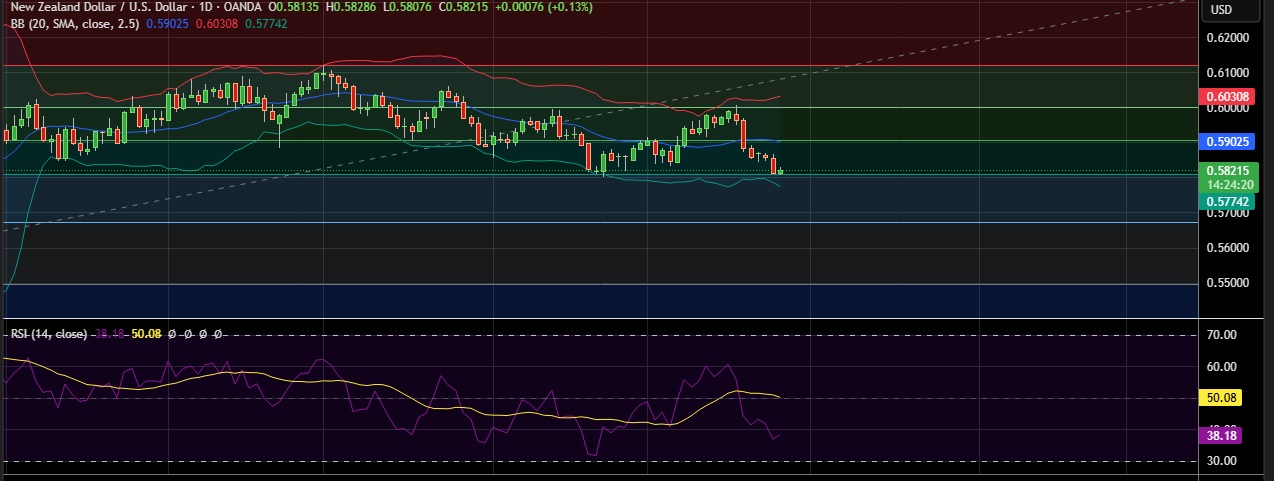
Task: Click the low value L0.58076
Action: (x=406, y=7)
